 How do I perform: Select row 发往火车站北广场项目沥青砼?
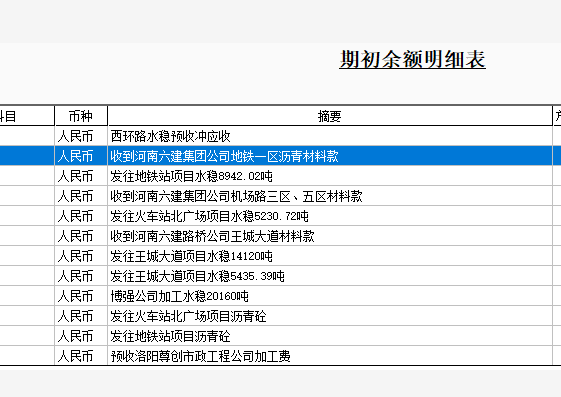pos(280,316)
